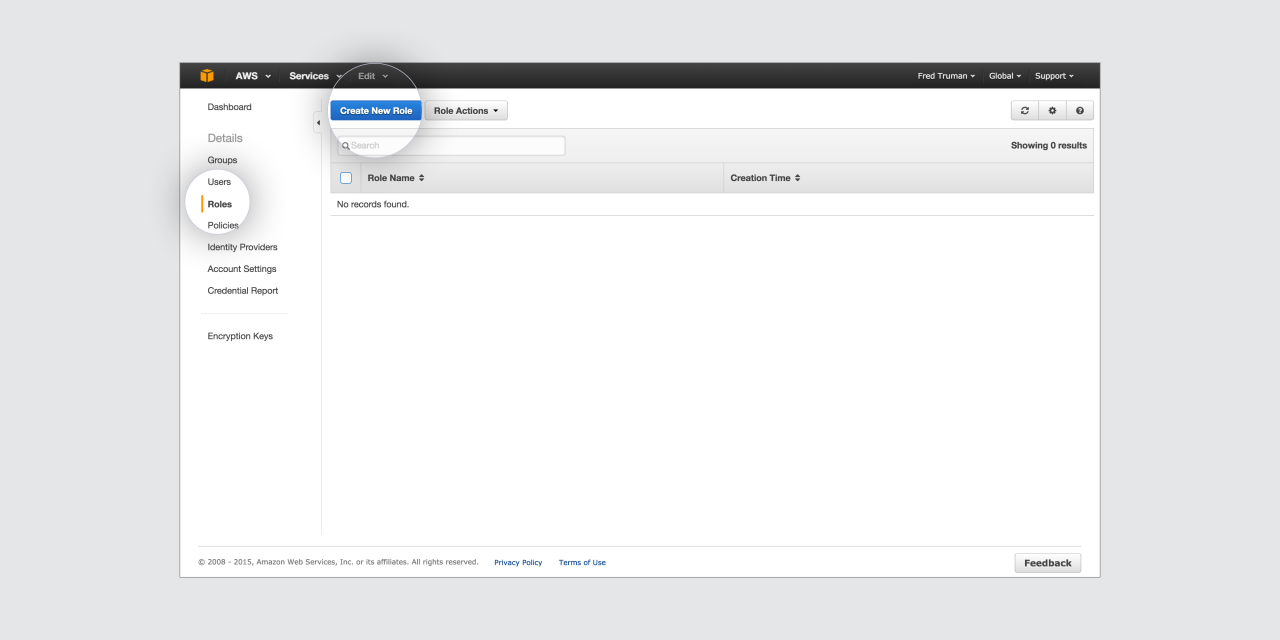Click the Feedback button
Viewport: 1280px width, 640px height.
coord(1047,563)
